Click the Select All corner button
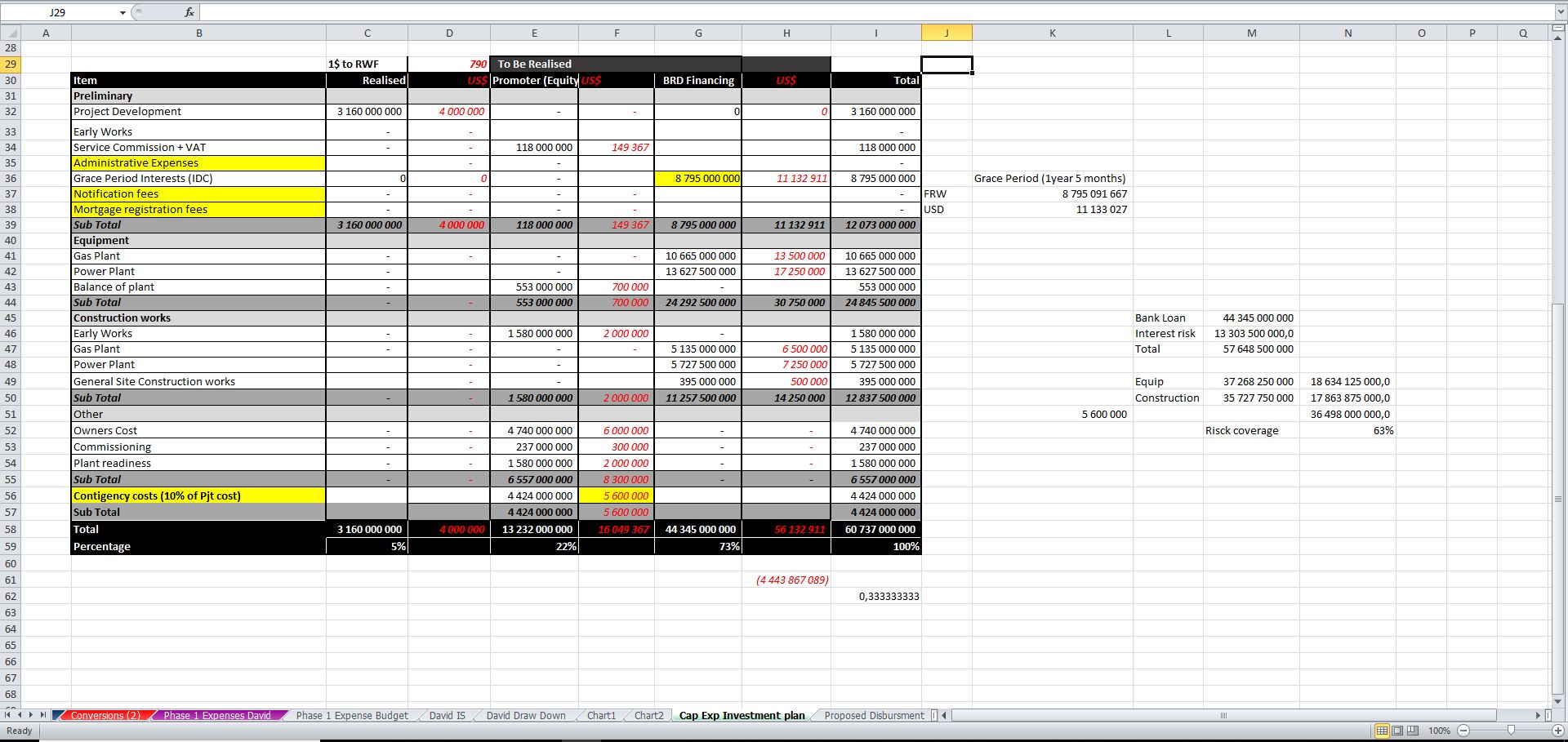 click(x=11, y=33)
